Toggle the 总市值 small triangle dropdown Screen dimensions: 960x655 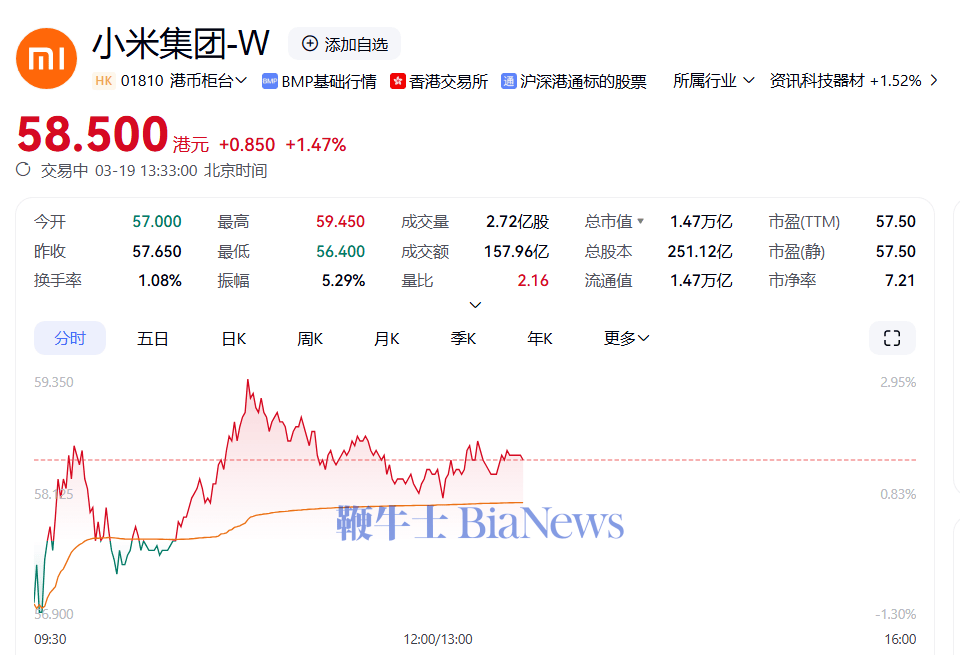pos(640,221)
